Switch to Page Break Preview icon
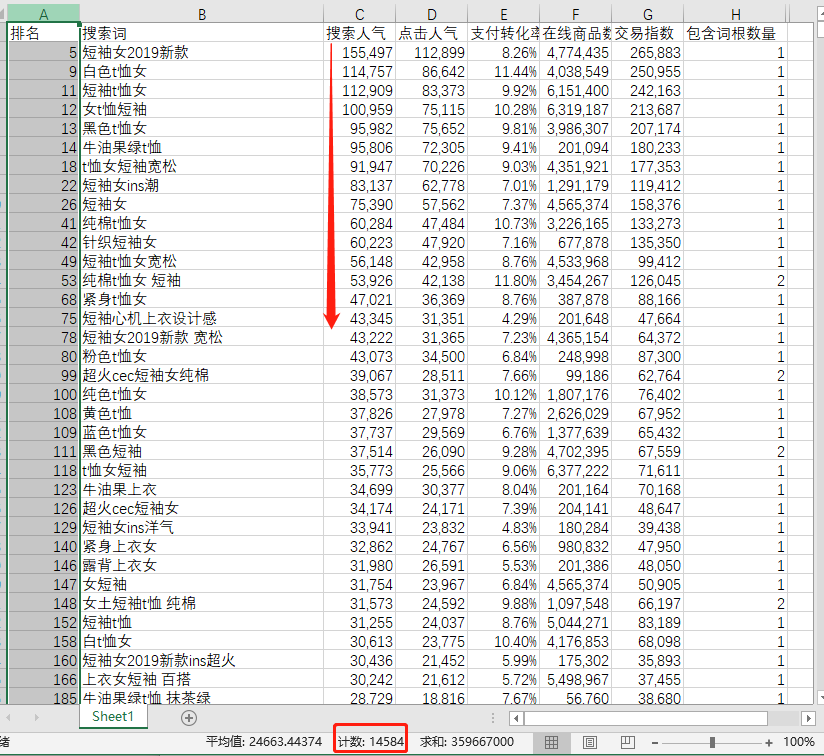 (x=627, y=742)
